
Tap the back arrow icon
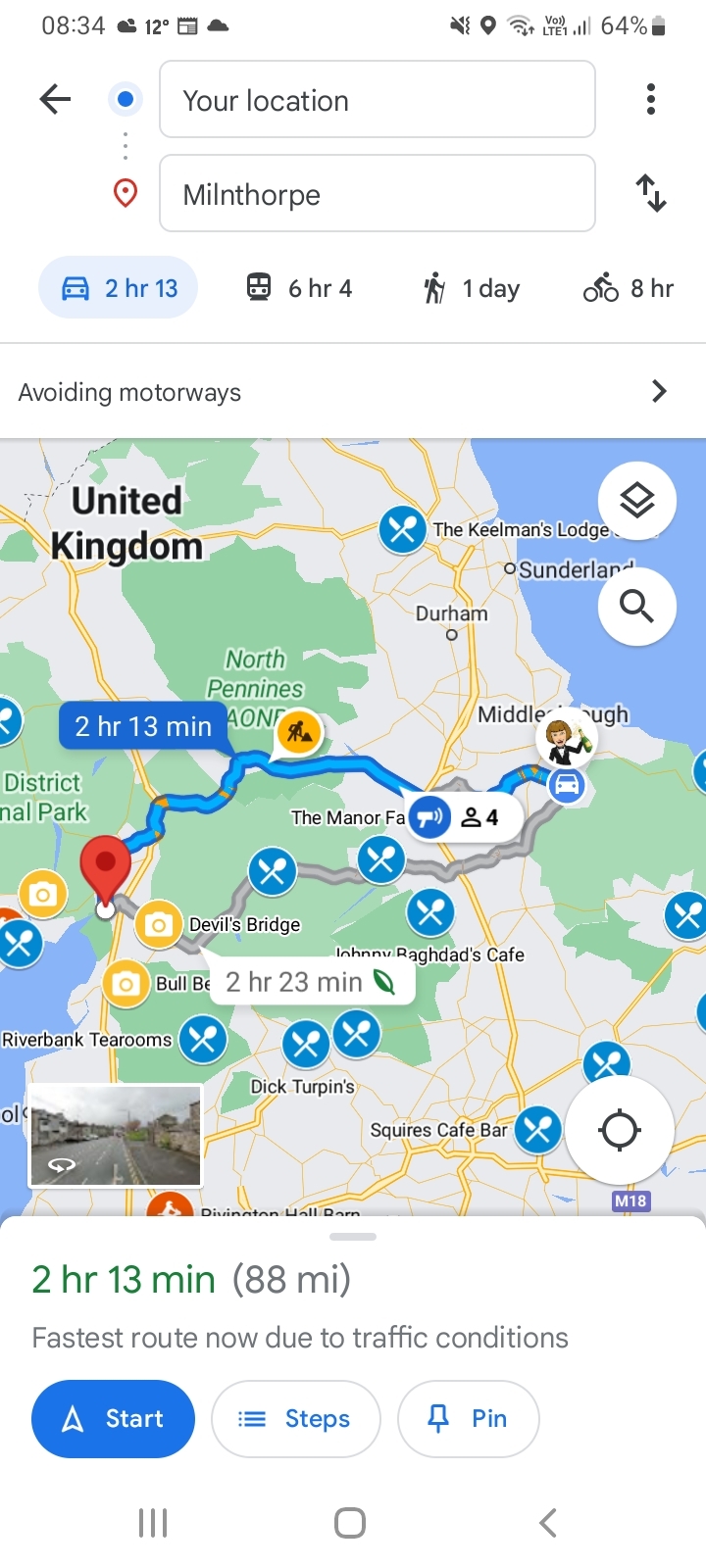(x=56, y=99)
